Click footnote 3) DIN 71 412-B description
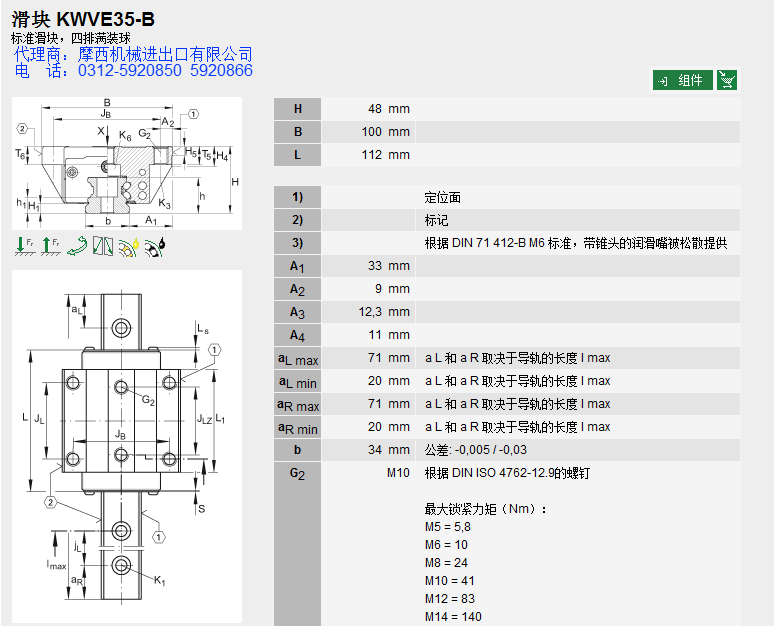Image resolution: width=774 pixels, height=626 pixels. (575, 243)
